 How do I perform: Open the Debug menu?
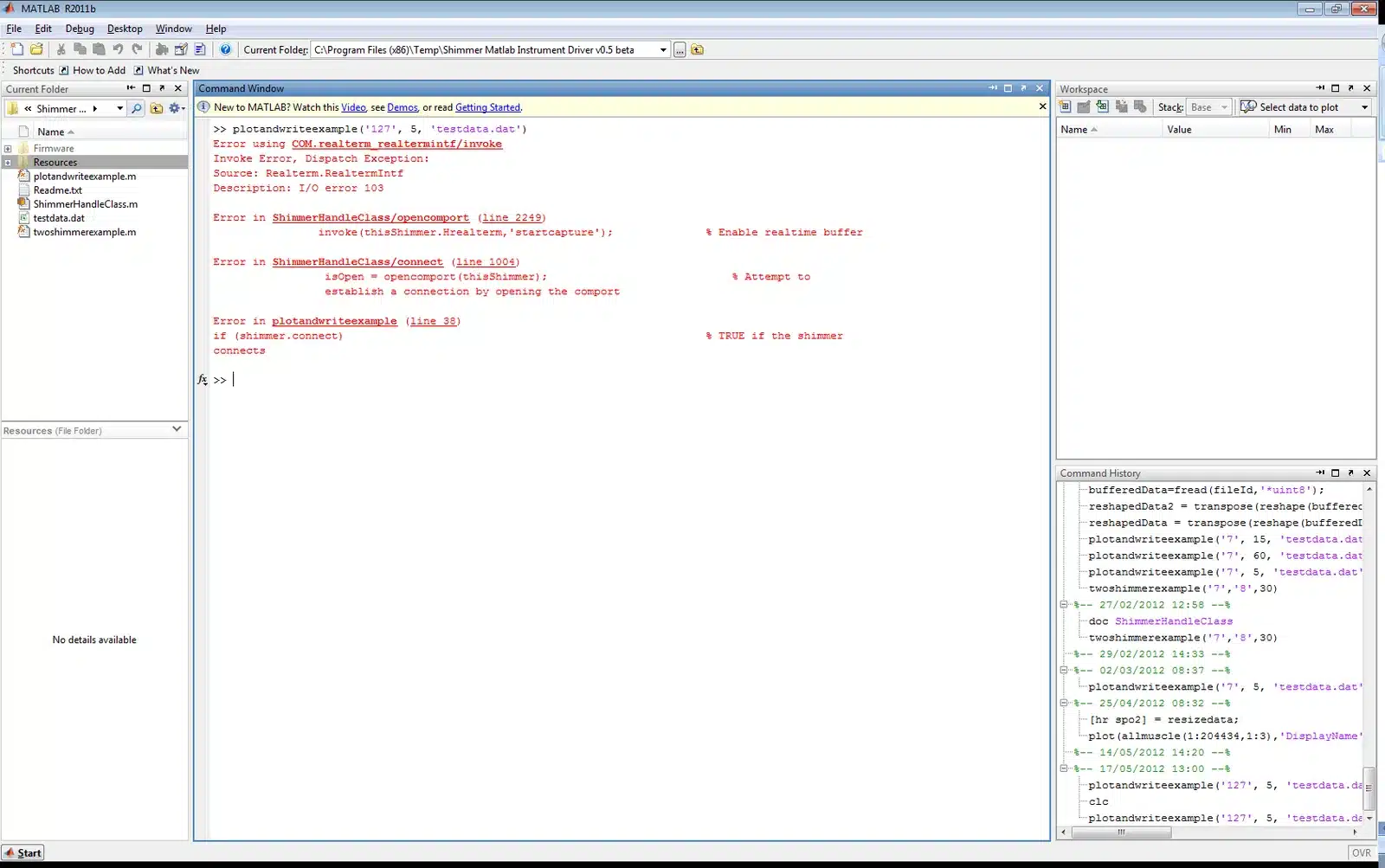tap(80, 29)
